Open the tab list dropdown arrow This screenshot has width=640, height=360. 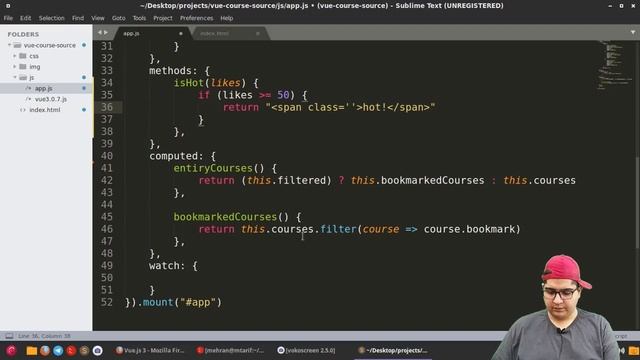pyautogui.click(x=633, y=32)
